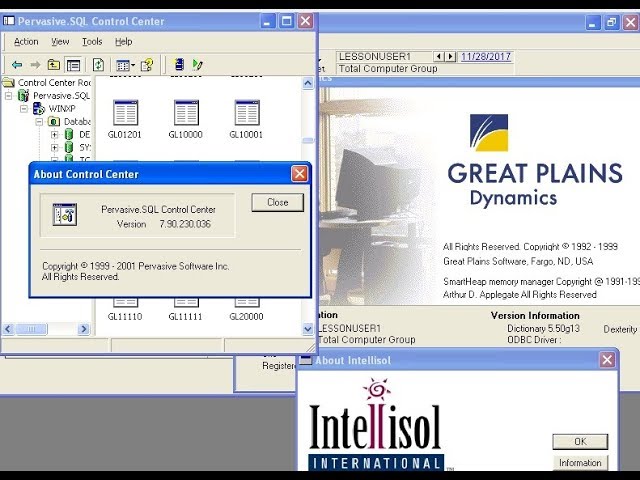Viewport: 640px width, 480px height.
Task: Click Version 7.90.230.036 text in About dialog
Action: (x=164, y=224)
